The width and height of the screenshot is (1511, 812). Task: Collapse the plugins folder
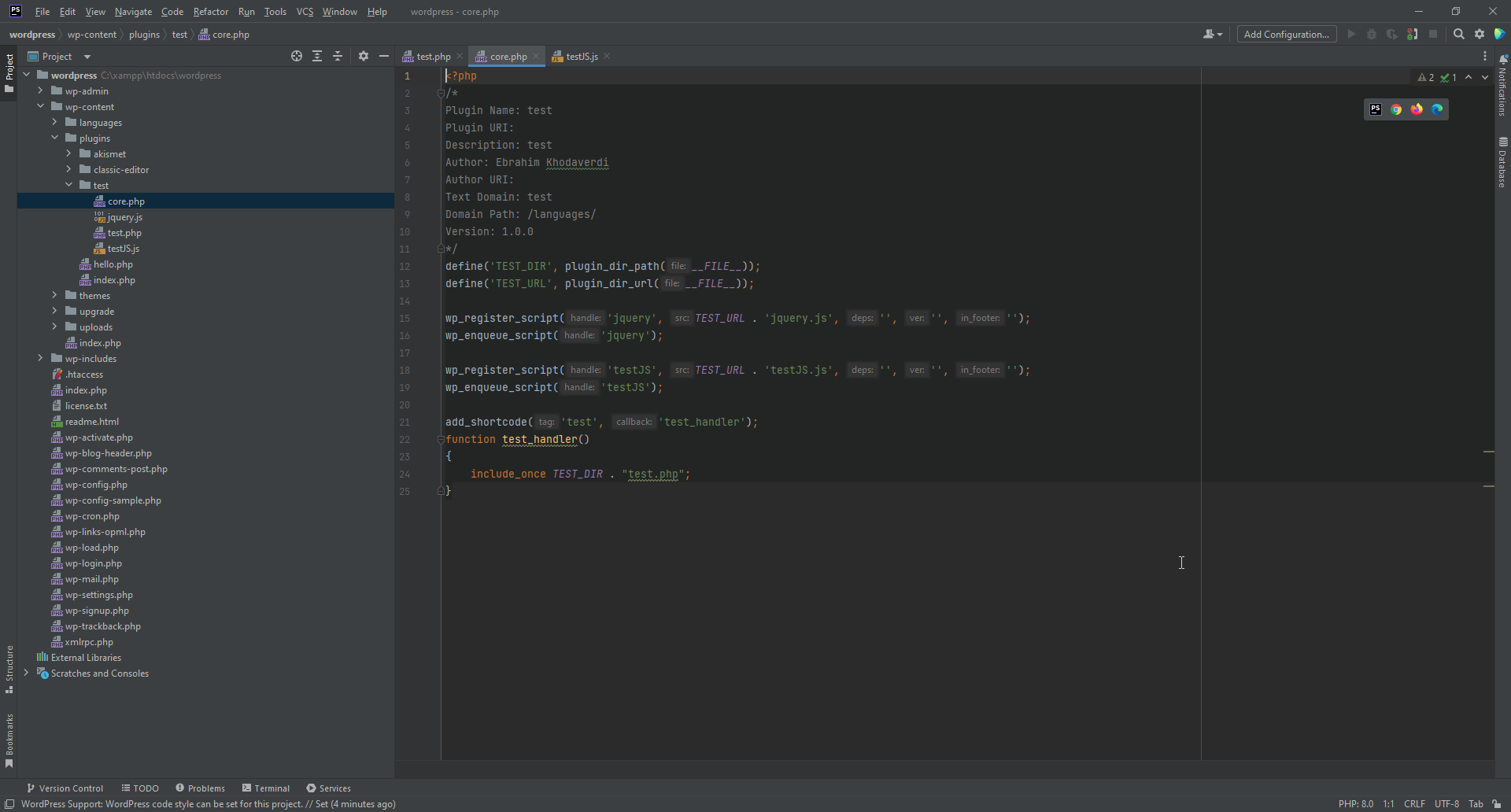(x=55, y=138)
